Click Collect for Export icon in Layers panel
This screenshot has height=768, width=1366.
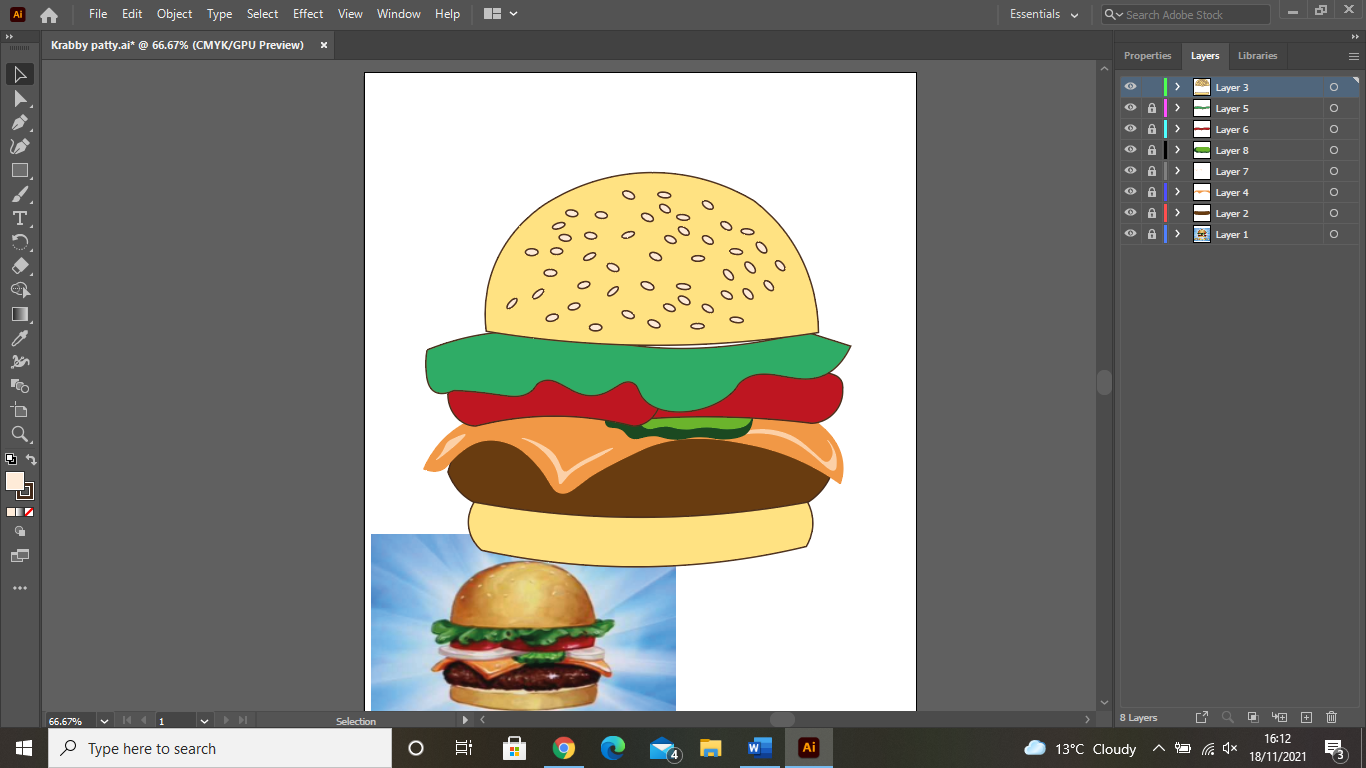(x=1202, y=718)
